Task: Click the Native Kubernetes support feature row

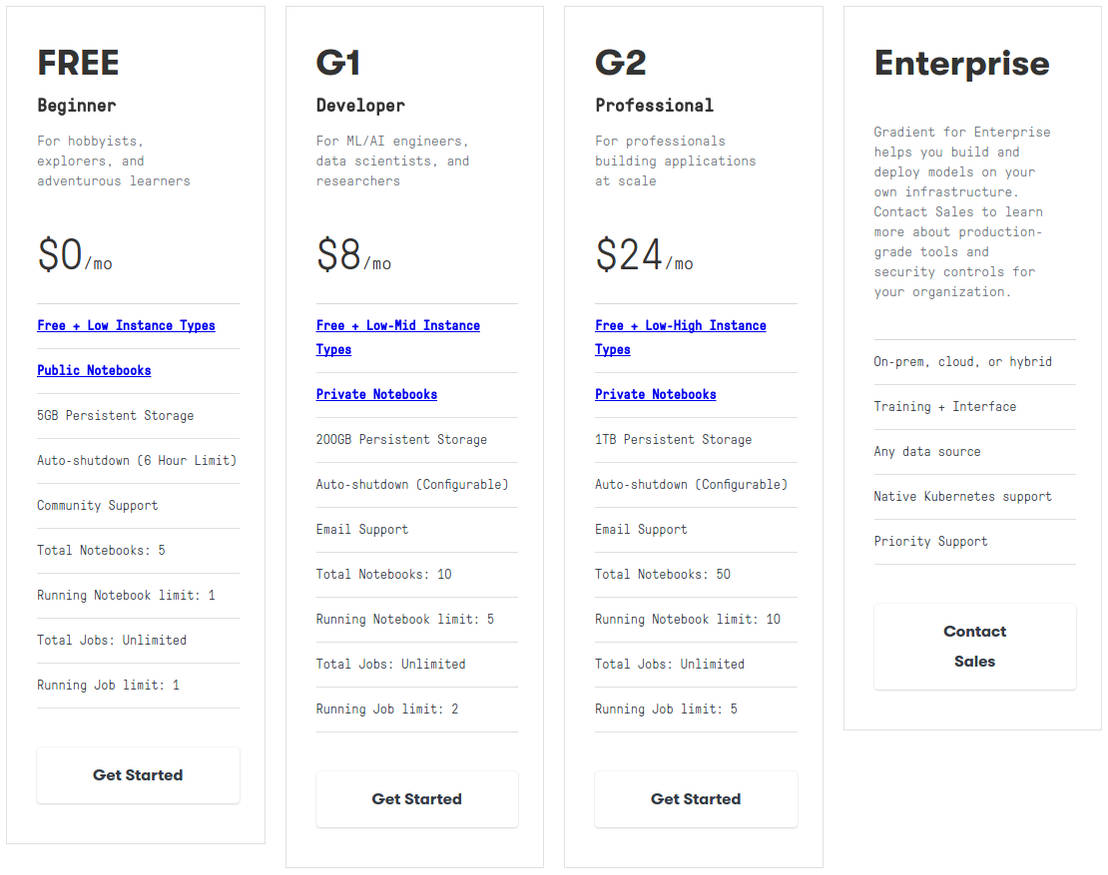Action: tap(962, 496)
